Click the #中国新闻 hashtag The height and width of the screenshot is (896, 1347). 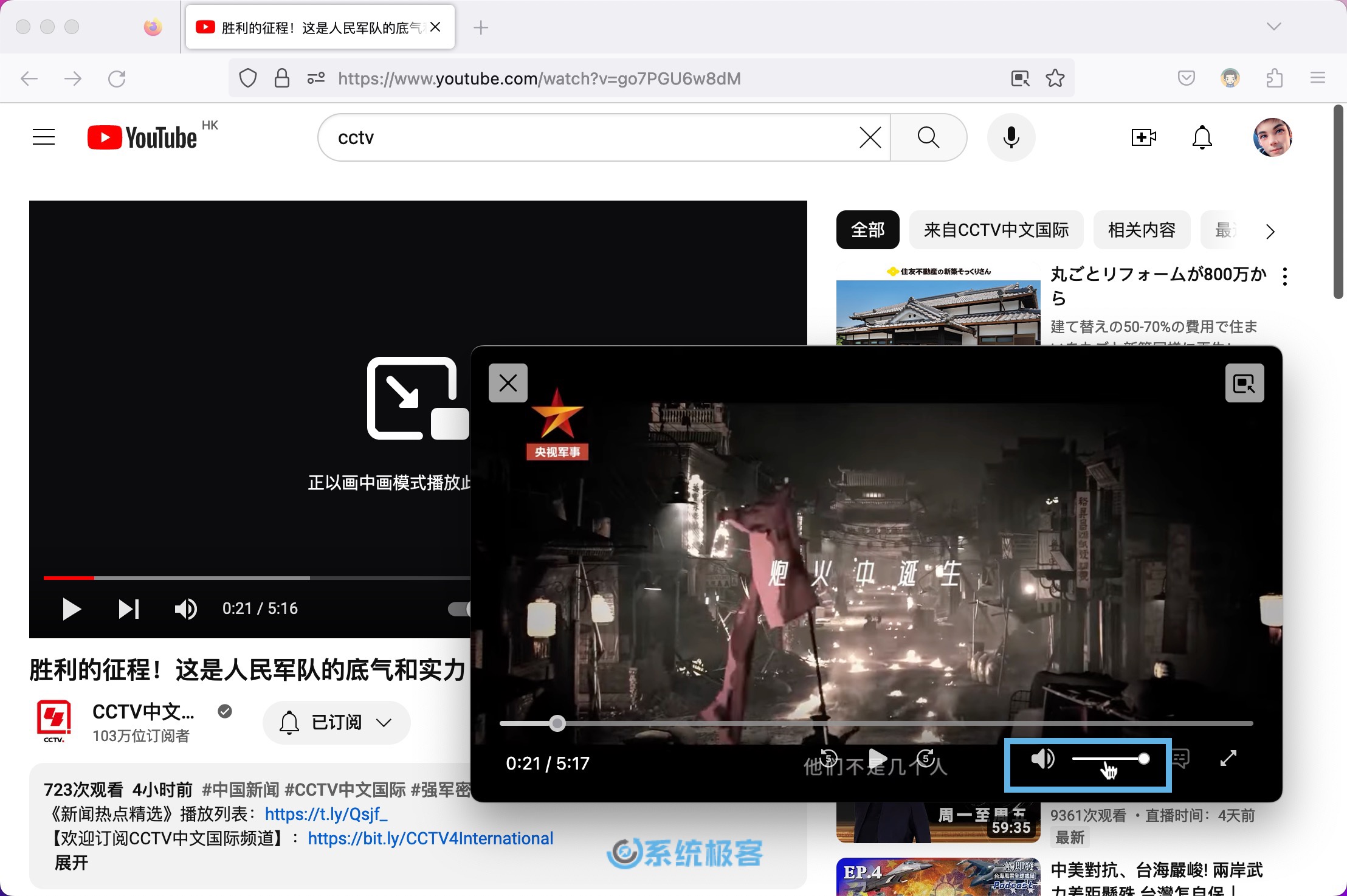(x=241, y=790)
